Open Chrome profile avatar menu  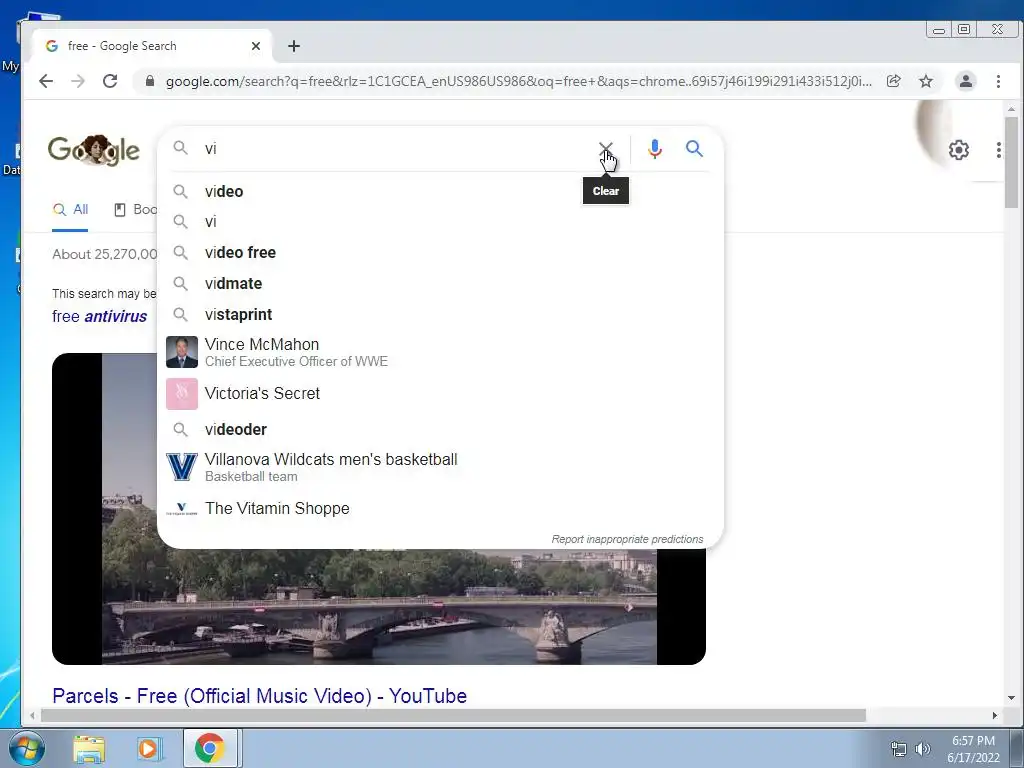tap(965, 81)
